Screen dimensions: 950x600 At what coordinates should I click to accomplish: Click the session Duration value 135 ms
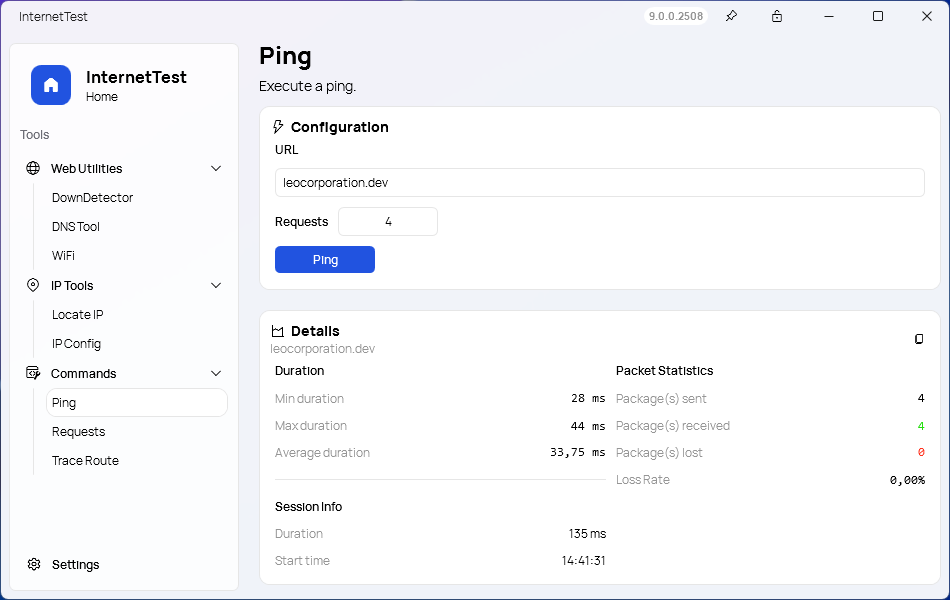coord(587,533)
